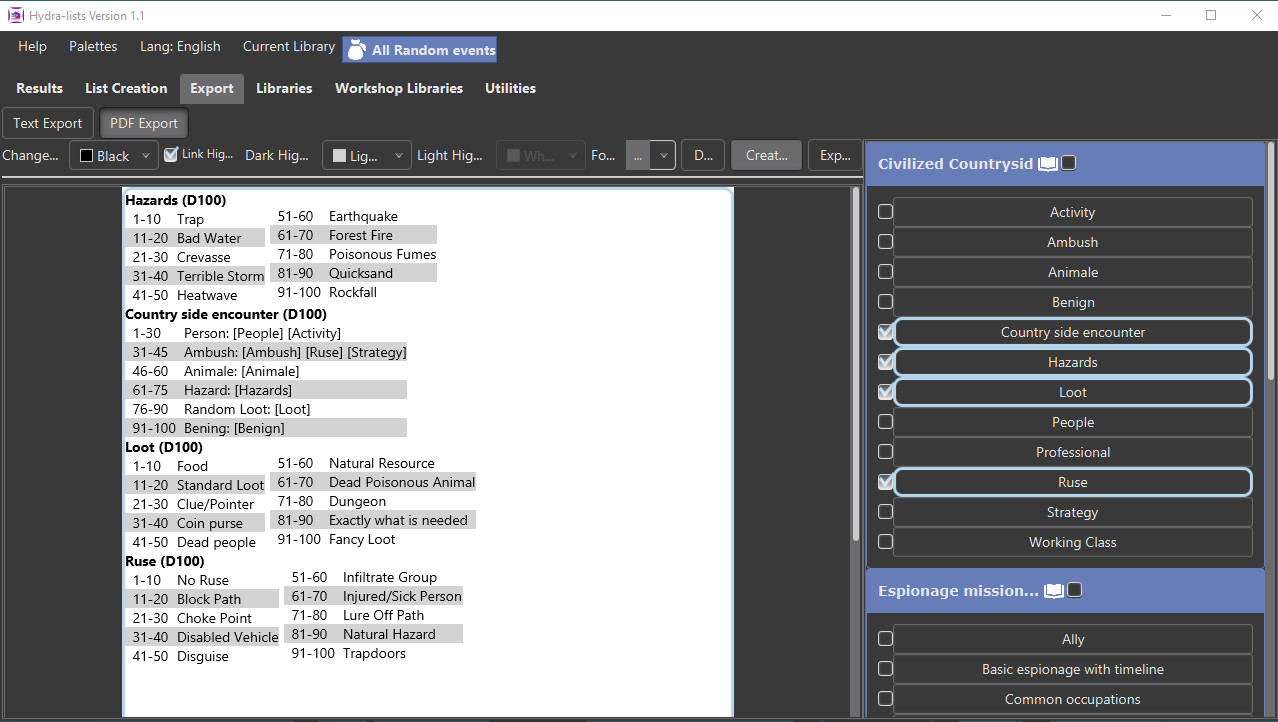The height and width of the screenshot is (722, 1278).
Task: Toggle the checkbox next to Civilized Countryside title
Action: pos(1067,161)
